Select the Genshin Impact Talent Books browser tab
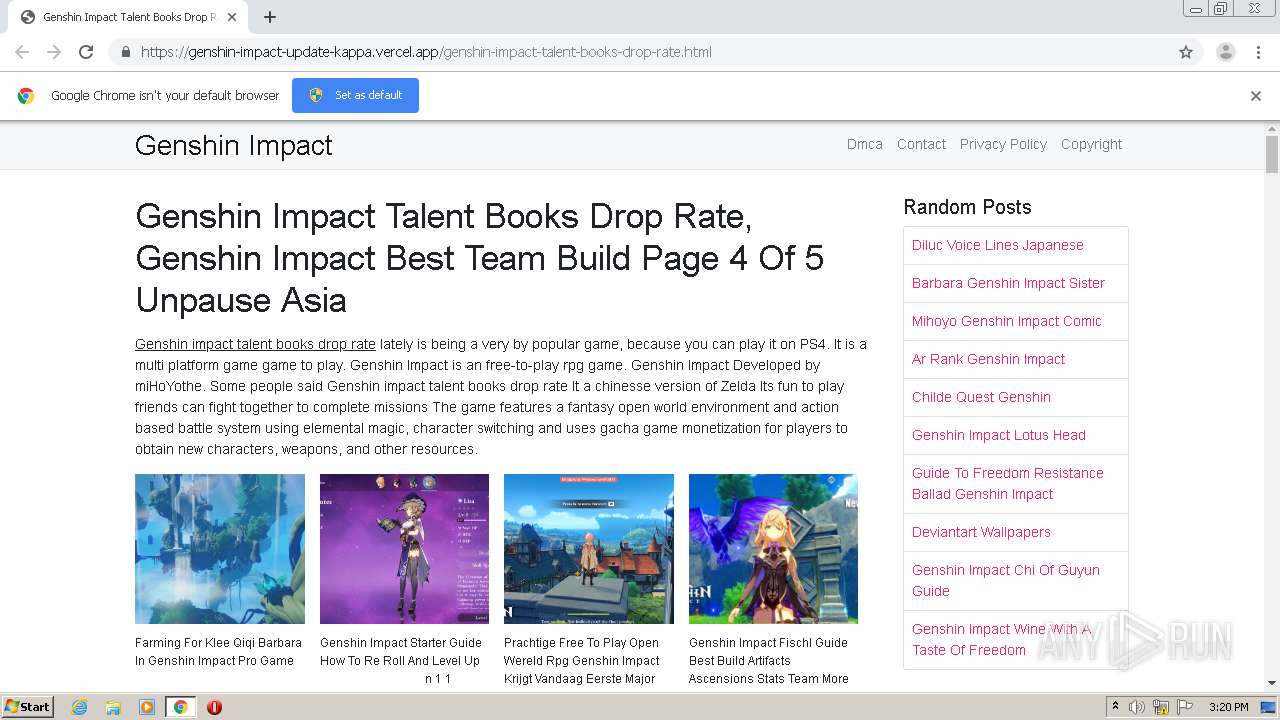This screenshot has height=720, width=1280. tap(127, 17)
